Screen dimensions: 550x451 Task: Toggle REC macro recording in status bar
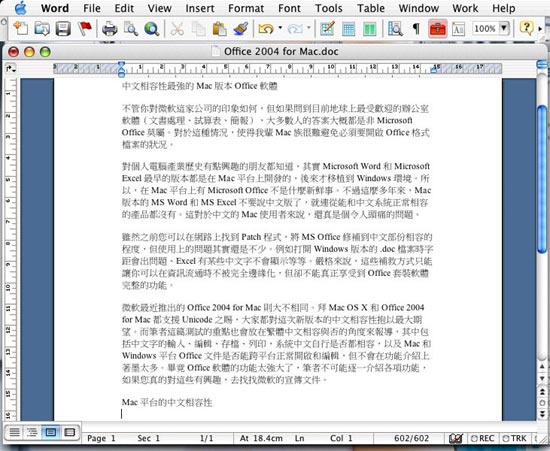[x=483, y=438]
